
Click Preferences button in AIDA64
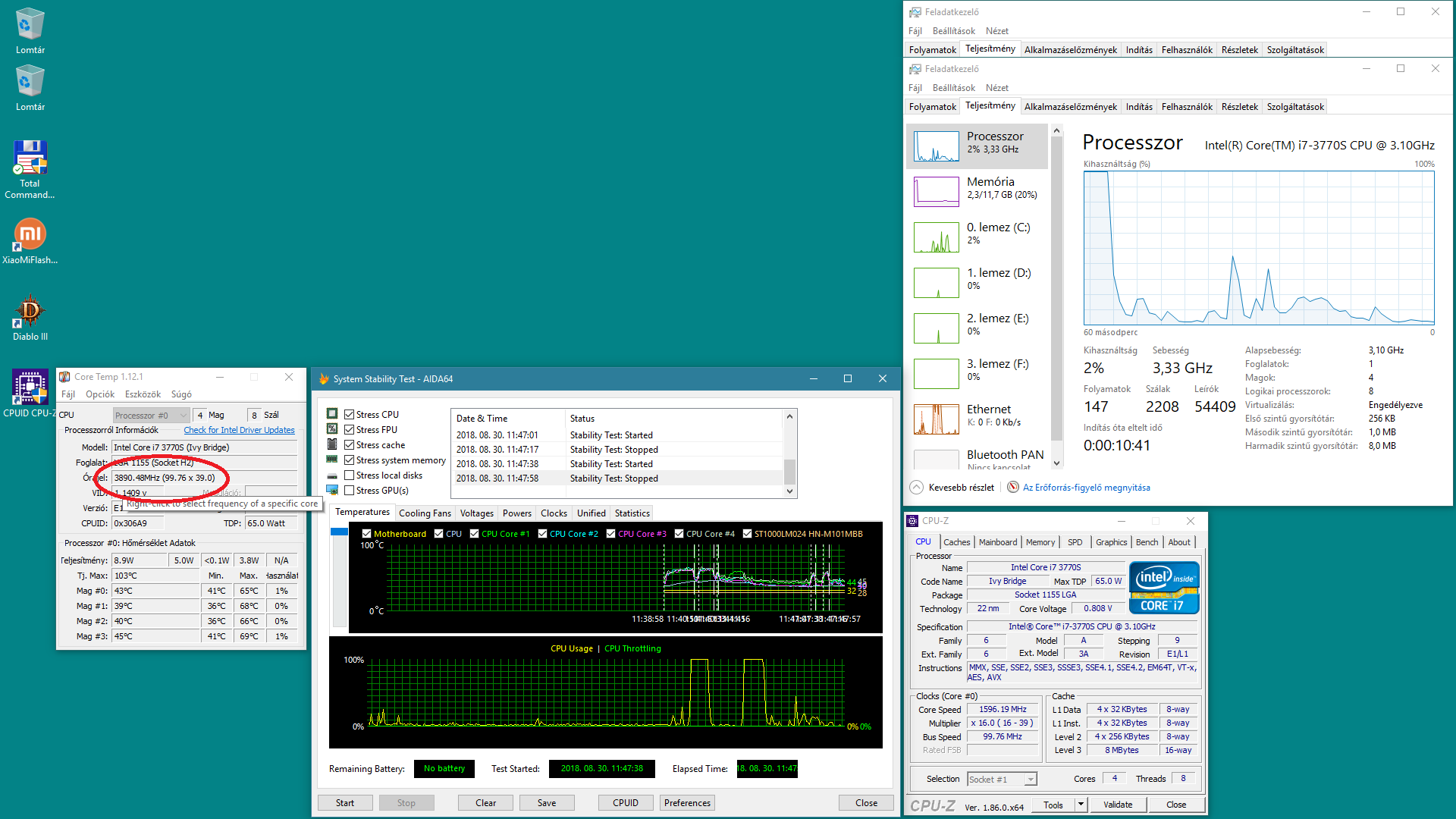(x=687, y=803)
